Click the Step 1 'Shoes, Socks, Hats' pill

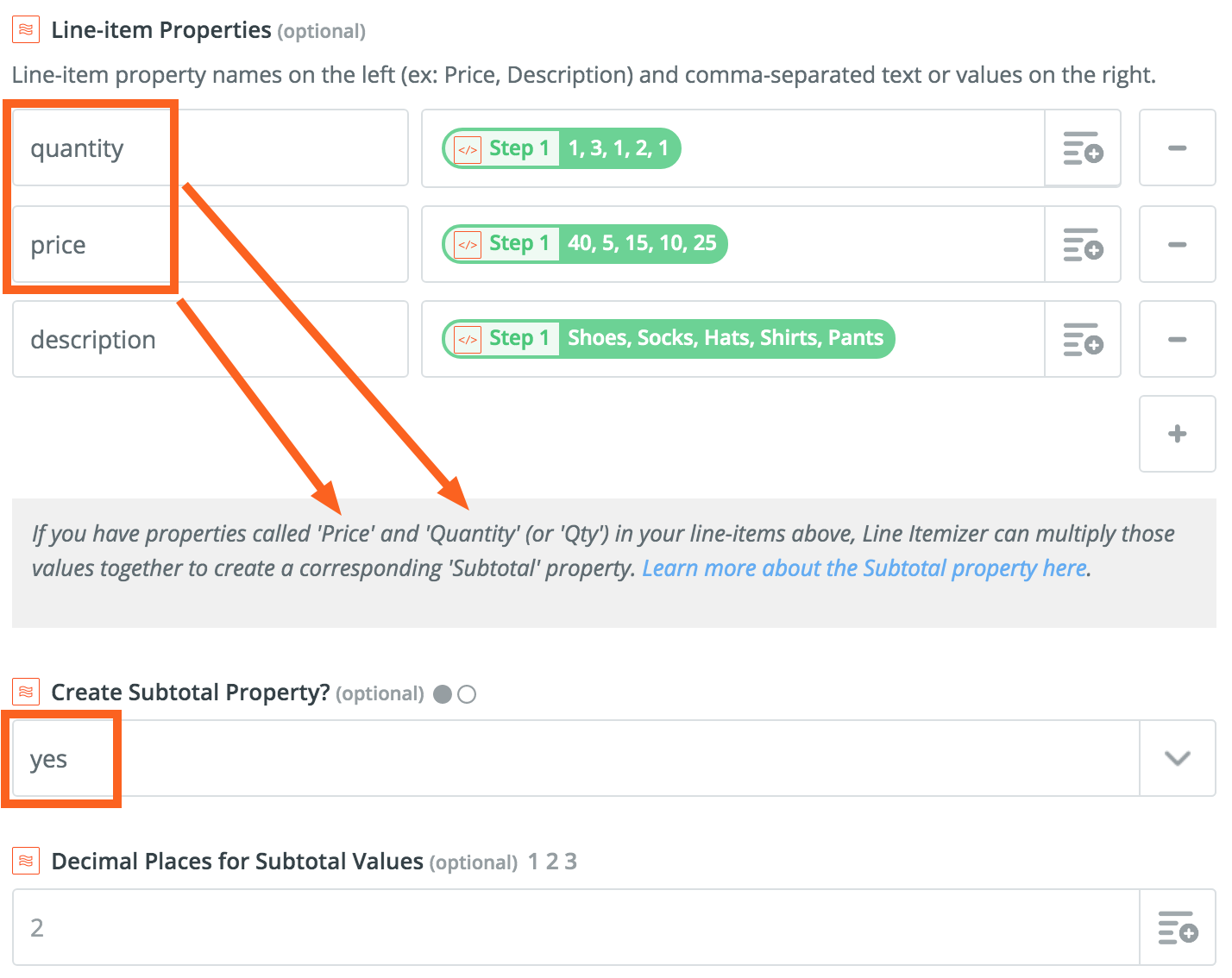click(669, 339)
